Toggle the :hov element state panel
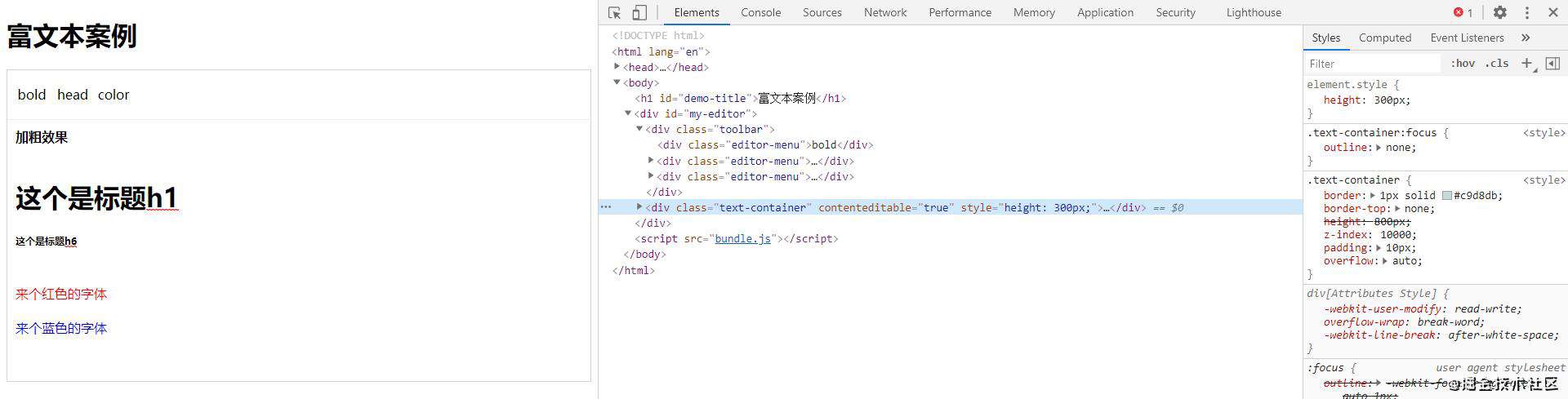Screen dimensions: 1568x399 tap(1463, 64)
